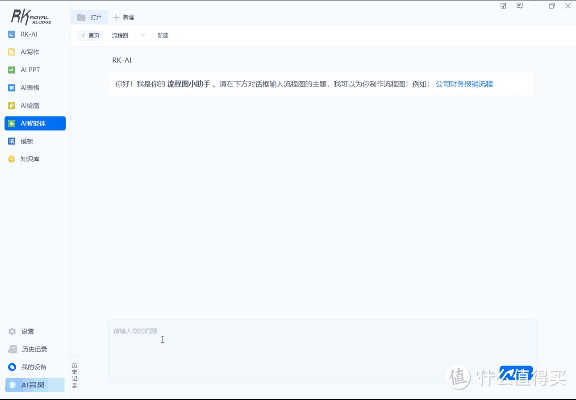This screenshot has height=400, width=576.
Task: Expand the 流程图 dropdown chevron
Action: coord(143,35)
